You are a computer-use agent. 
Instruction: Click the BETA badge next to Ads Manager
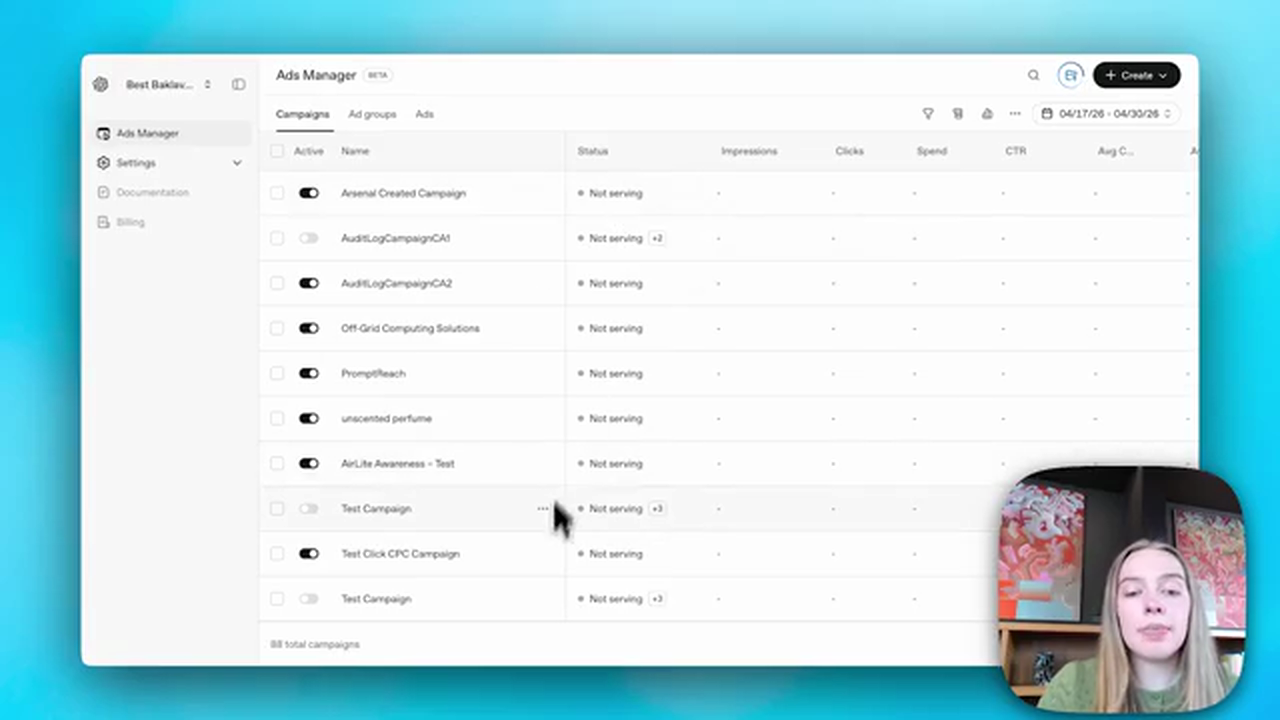click(x=377, y=75)
